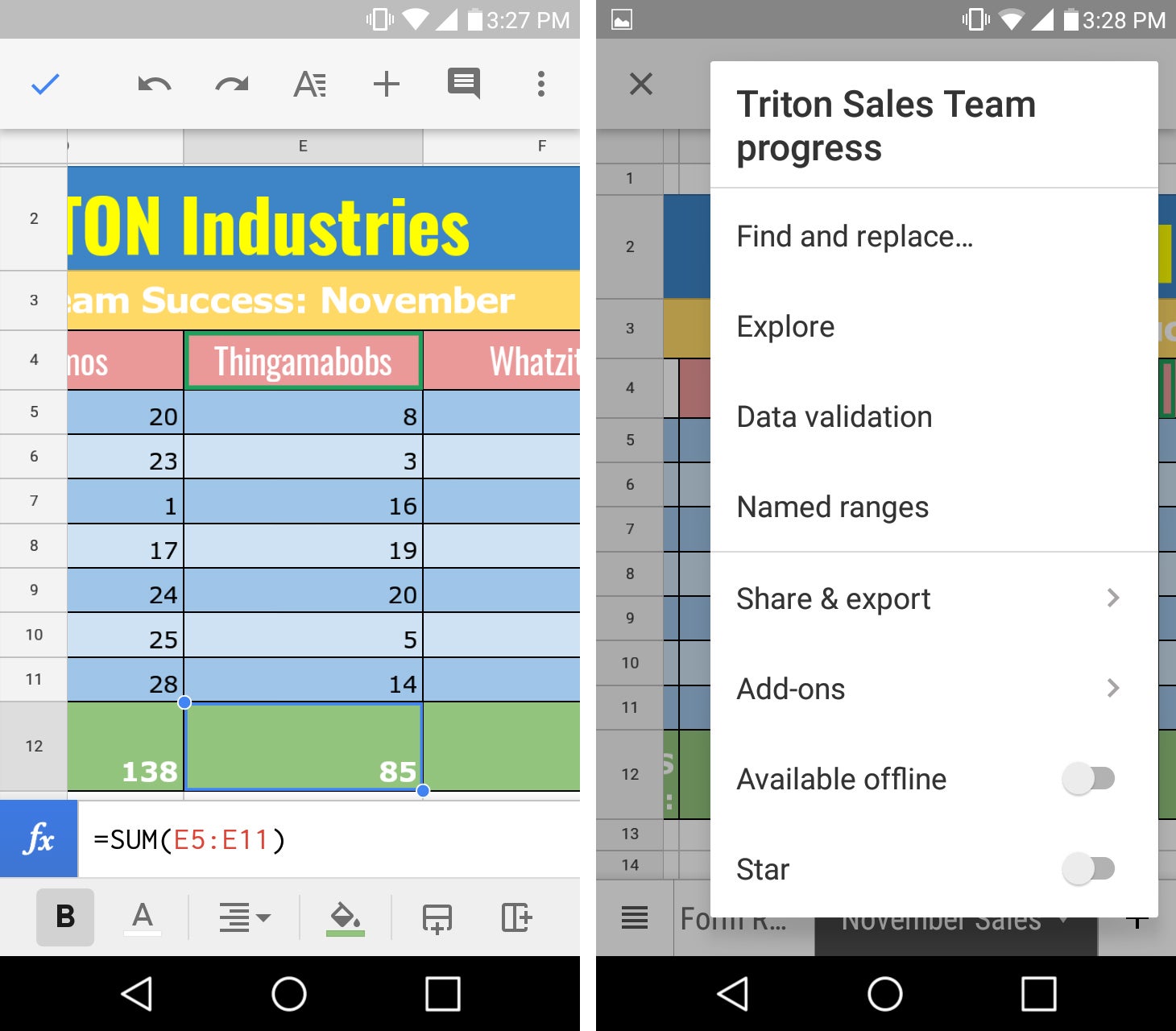Toggle the Star switch

tap(1088, 868)
